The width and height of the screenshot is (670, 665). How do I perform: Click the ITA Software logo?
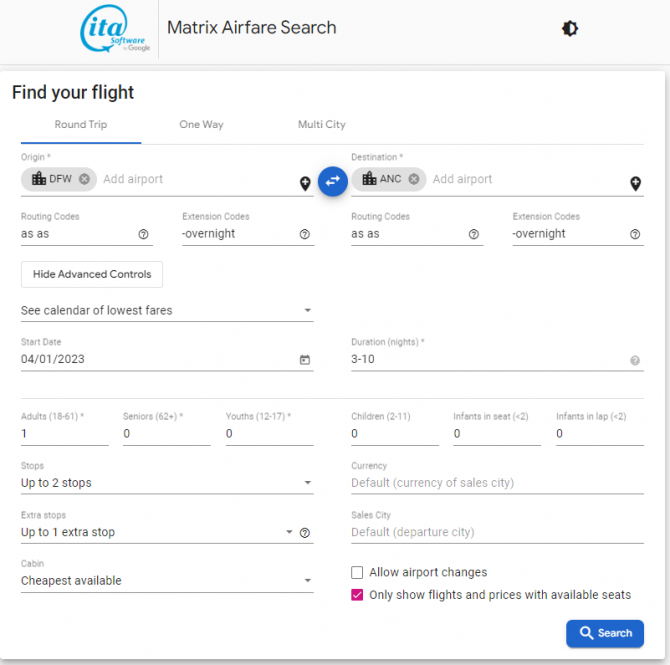115,29
